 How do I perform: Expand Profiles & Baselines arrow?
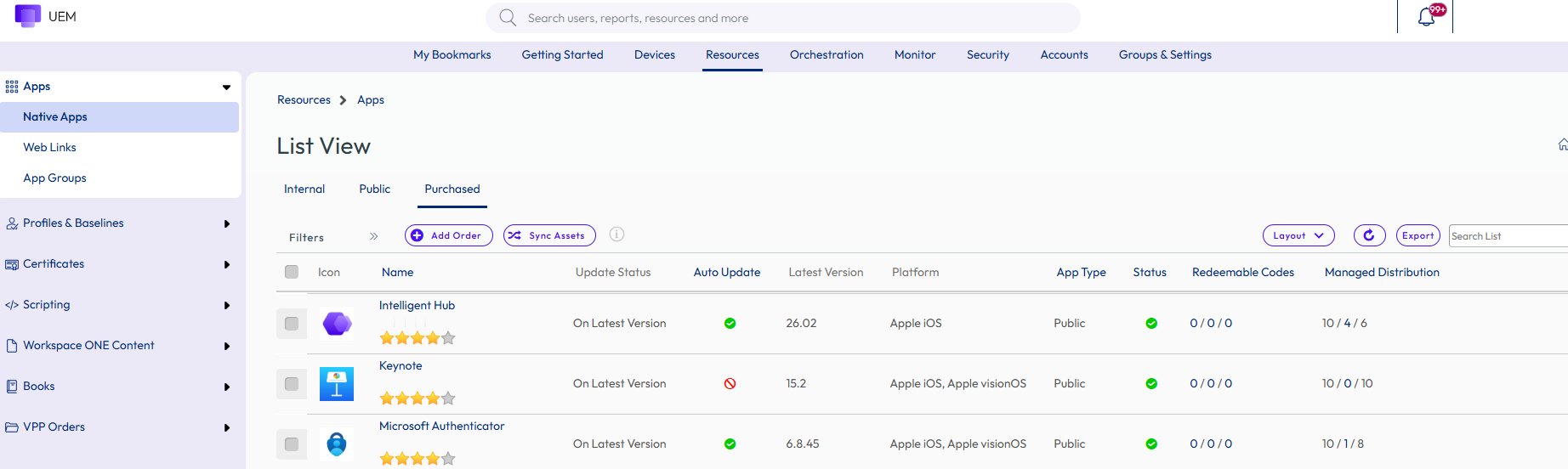[x=227, y=224]
